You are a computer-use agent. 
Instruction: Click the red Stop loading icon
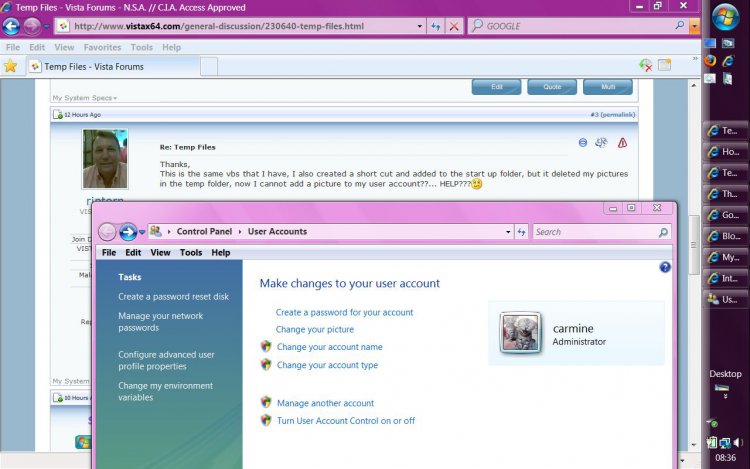454,26
